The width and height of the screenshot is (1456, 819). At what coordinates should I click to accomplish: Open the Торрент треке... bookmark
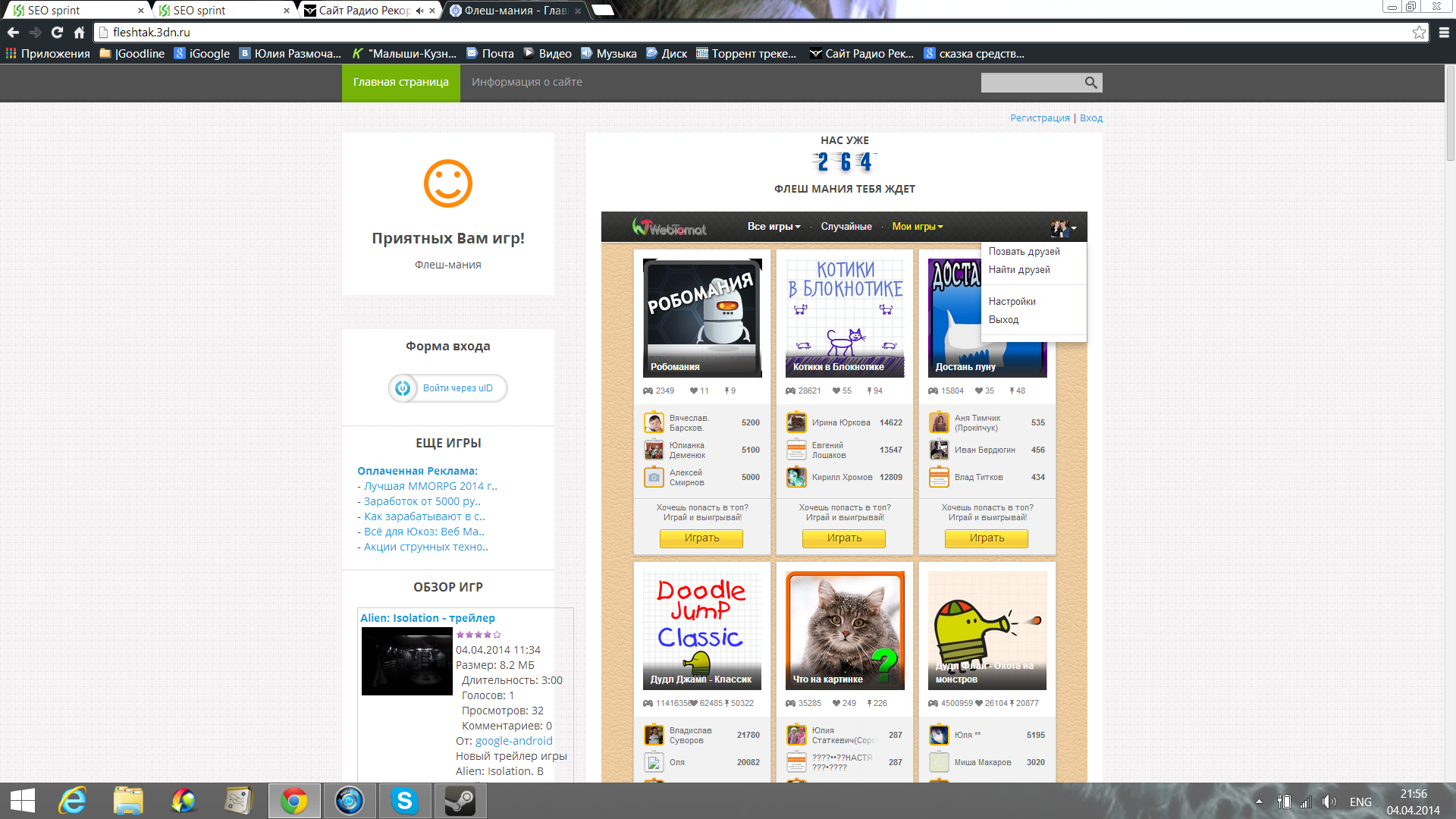[746, 54]
